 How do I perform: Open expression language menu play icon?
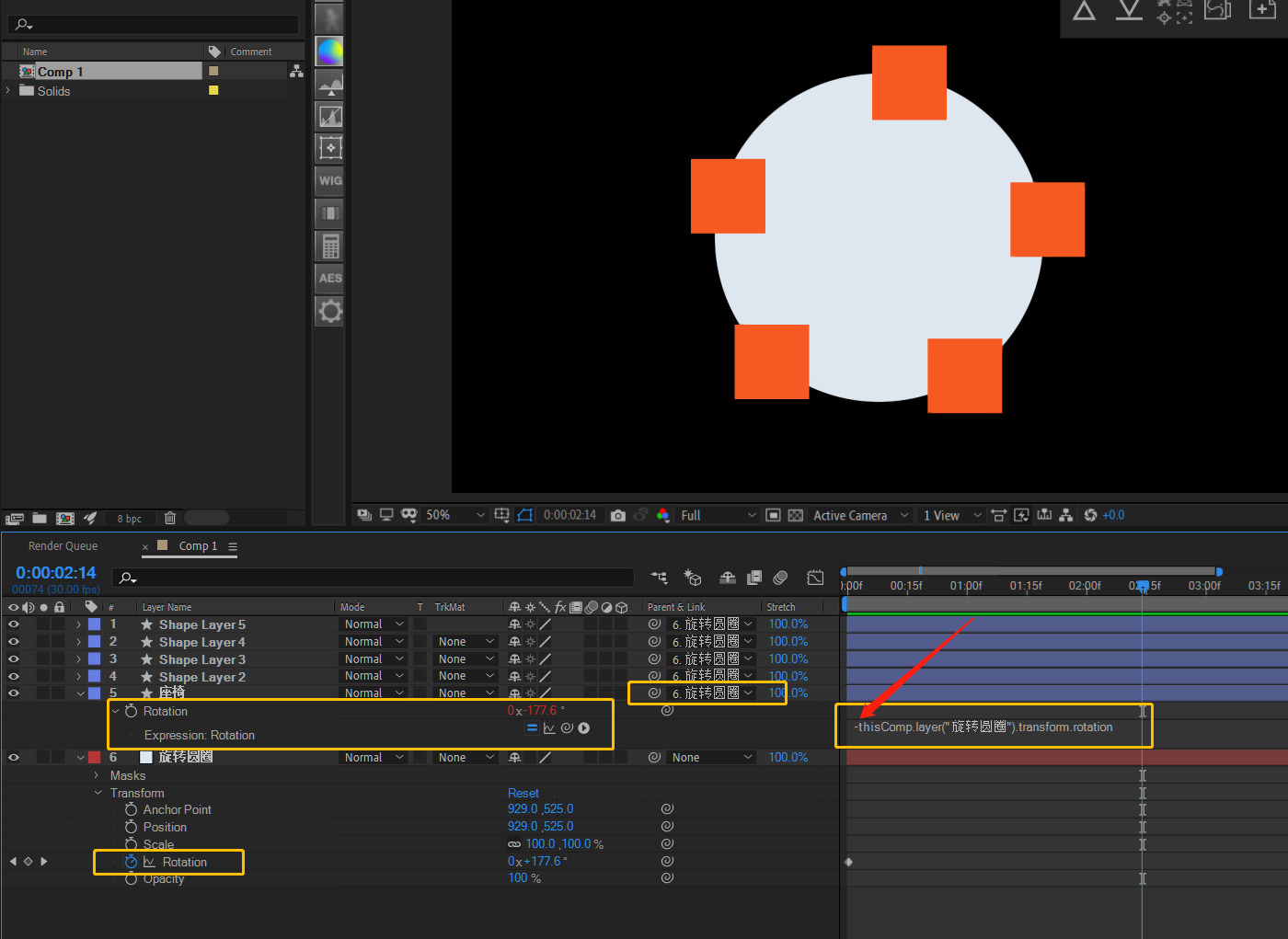(x=583, y=727)
